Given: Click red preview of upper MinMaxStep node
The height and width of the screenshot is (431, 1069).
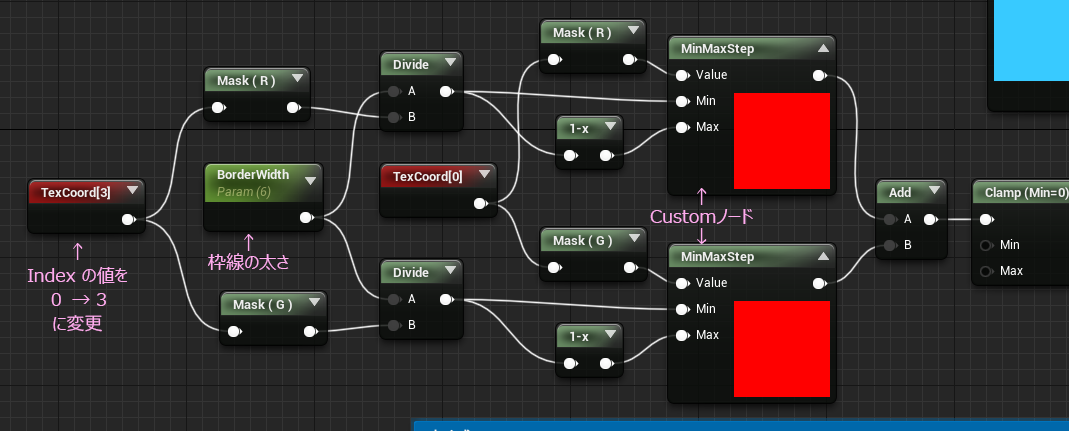Looking at the screenshot, I should [x=782, y=141].
